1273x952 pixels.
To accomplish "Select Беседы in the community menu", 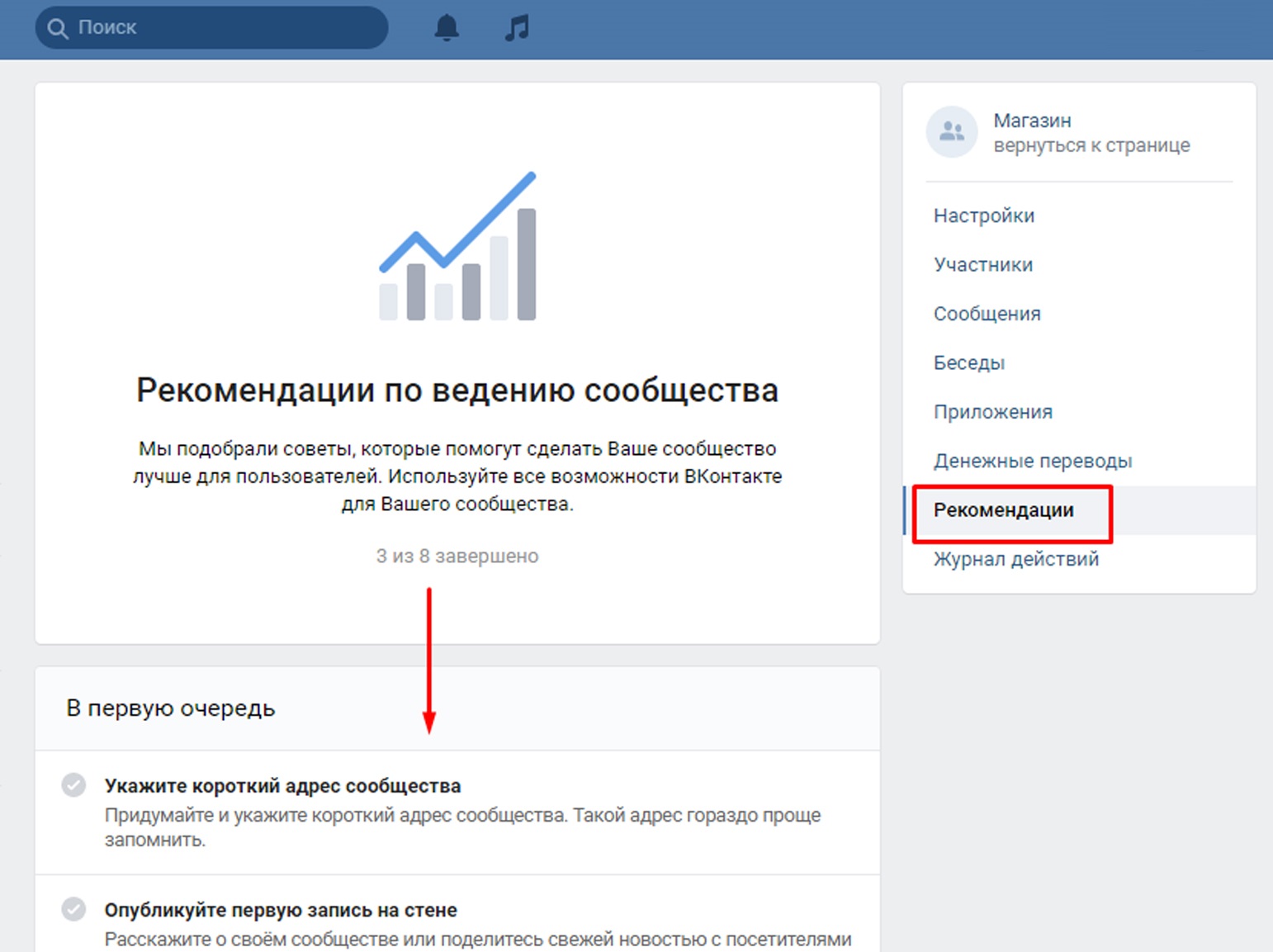I will (968, 363).
